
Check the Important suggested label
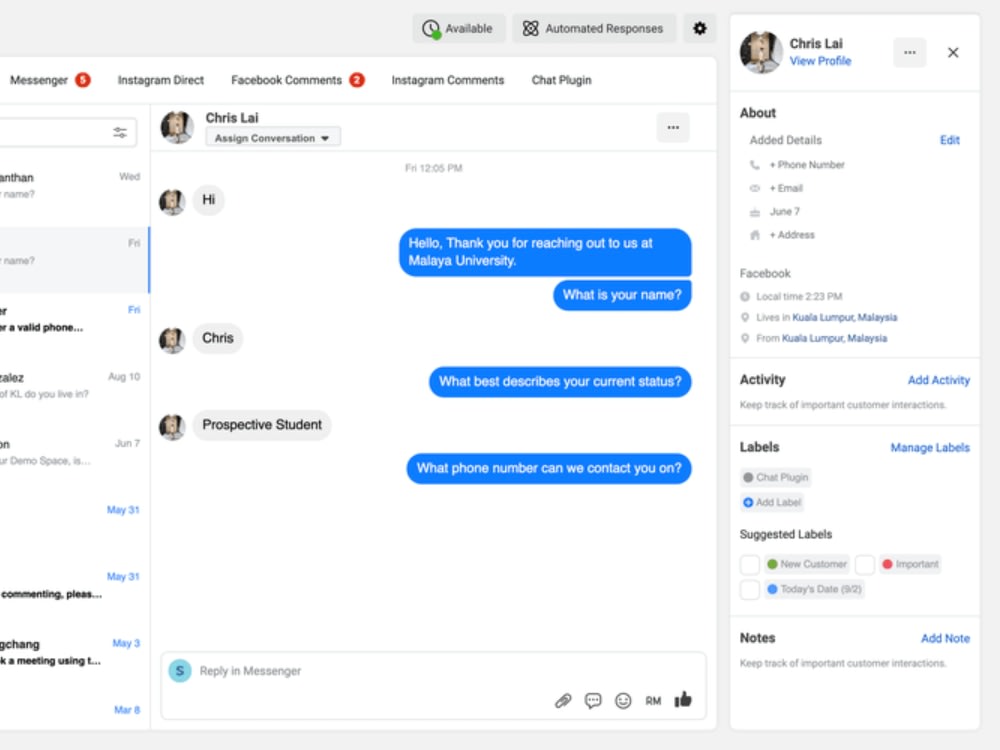click(x=865, y=564)
